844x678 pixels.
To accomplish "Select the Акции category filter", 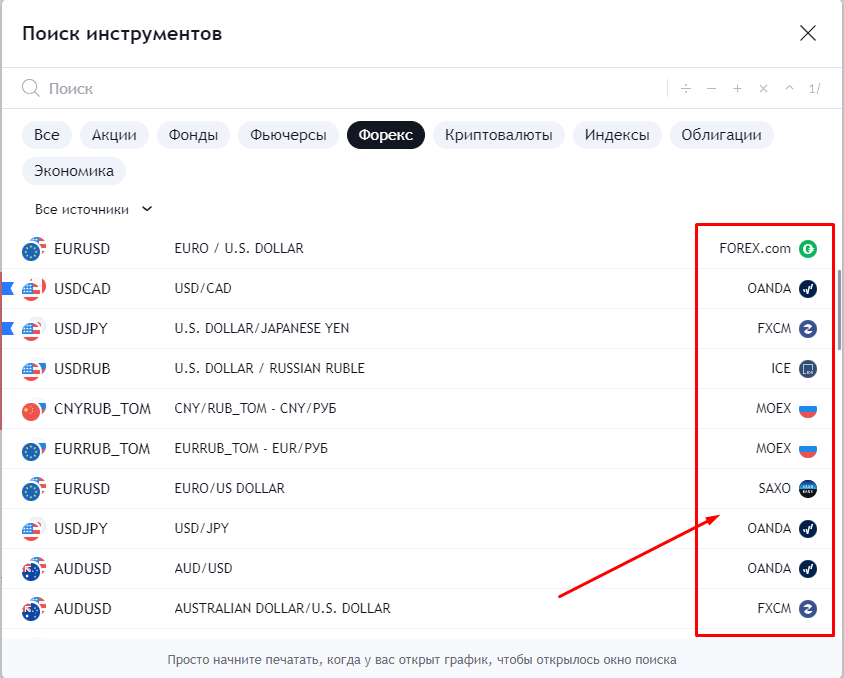I will point(114,135).
